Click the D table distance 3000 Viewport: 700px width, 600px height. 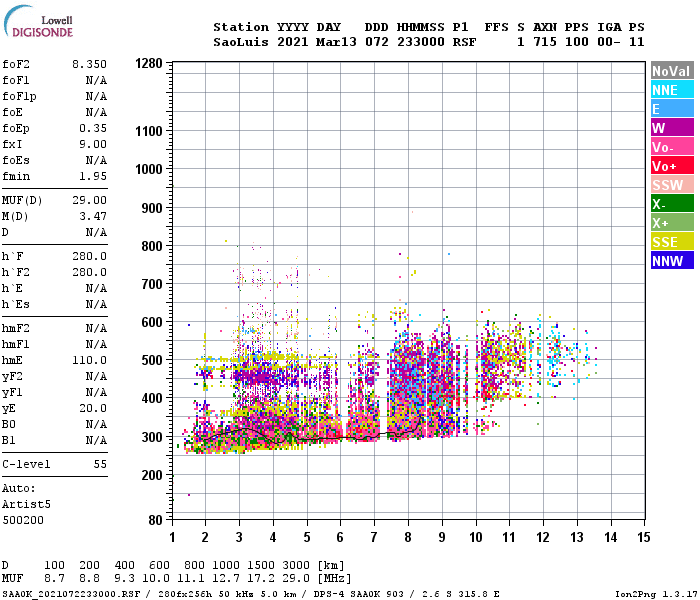coord(296,566)
